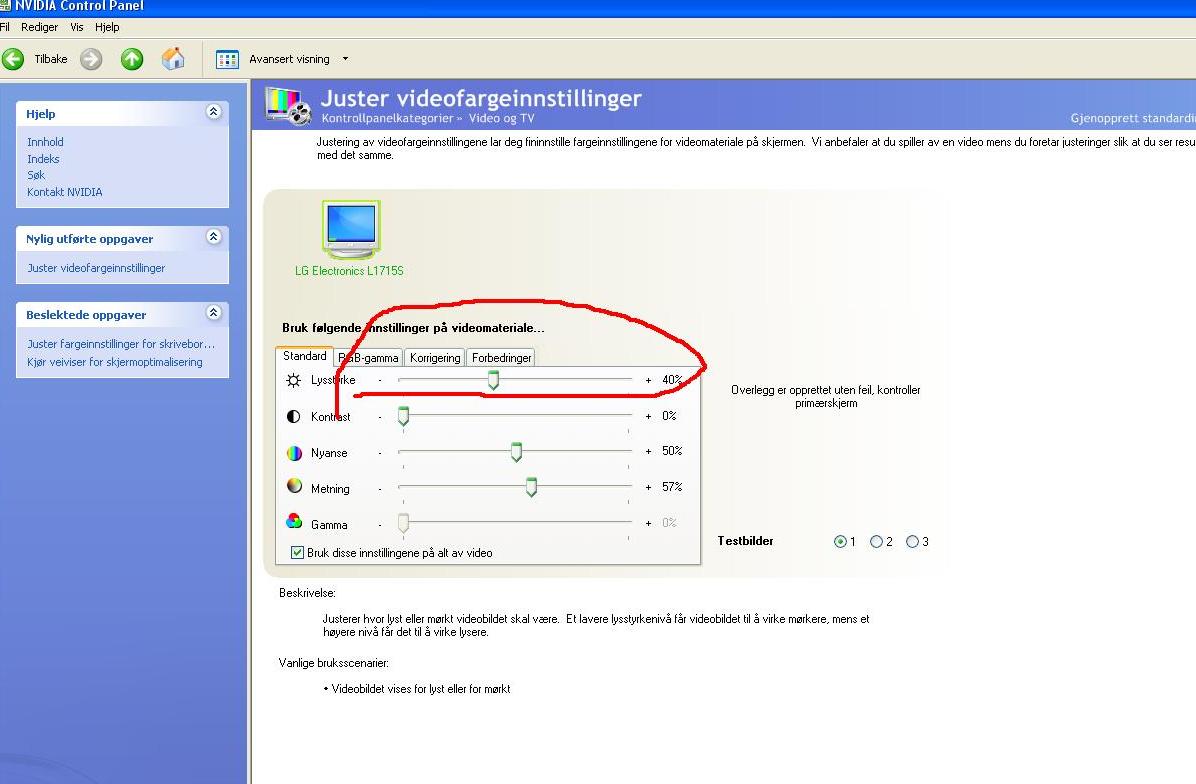The width and height of the screenshot is (1196, 784).
Task: Go to the Home icon in toolbar
Action: click(x=173, y=59)
